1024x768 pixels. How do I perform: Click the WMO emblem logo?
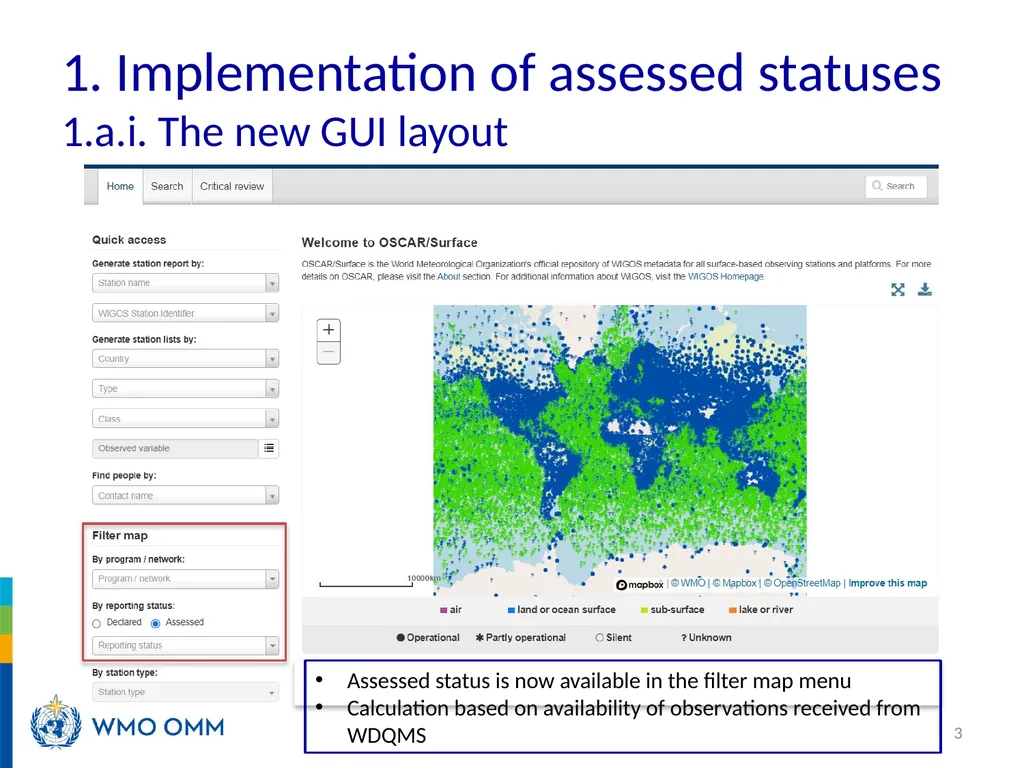pyautogui.click(x=56, y=722)
